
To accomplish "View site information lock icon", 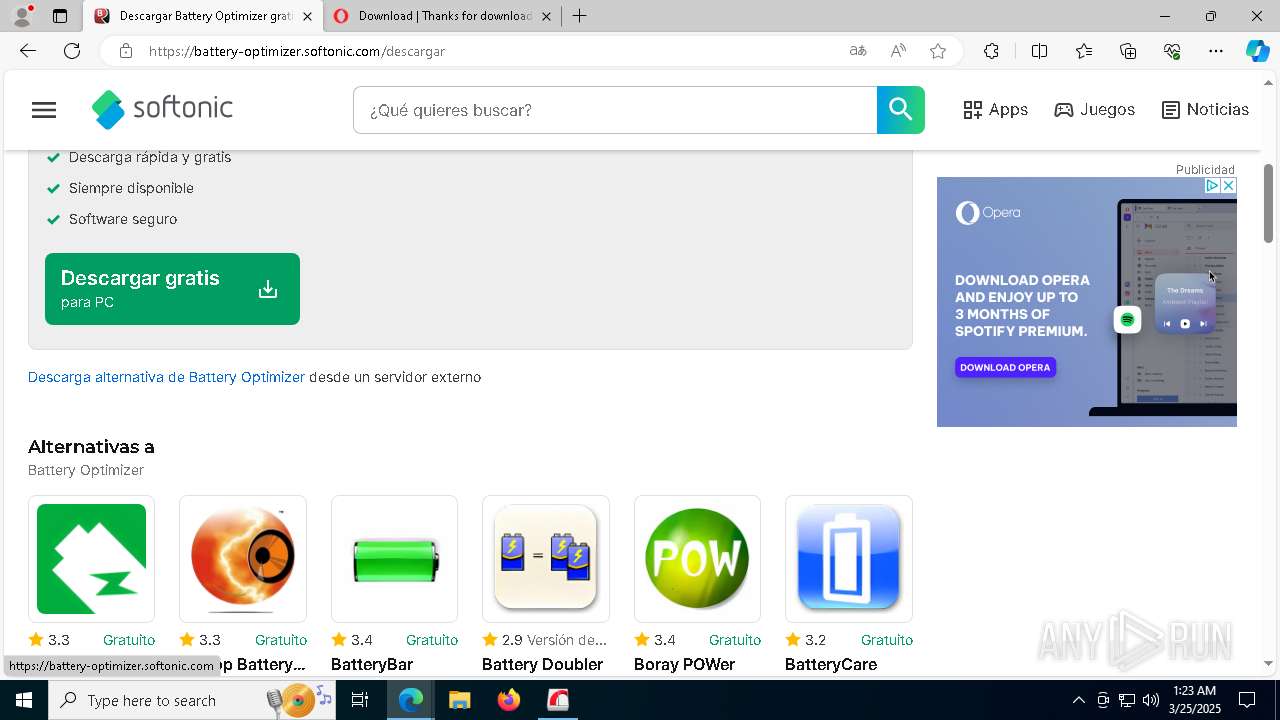I will click(125, 51).
